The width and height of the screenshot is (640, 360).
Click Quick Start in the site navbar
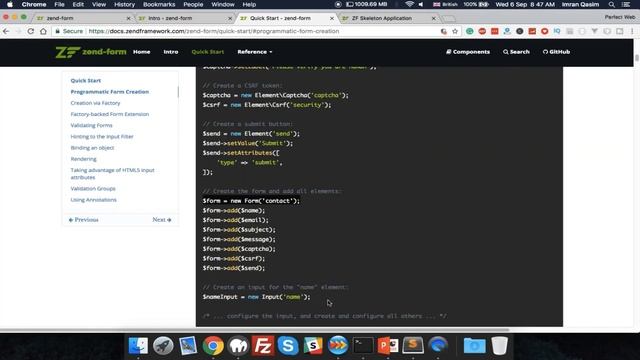(208, 52)
